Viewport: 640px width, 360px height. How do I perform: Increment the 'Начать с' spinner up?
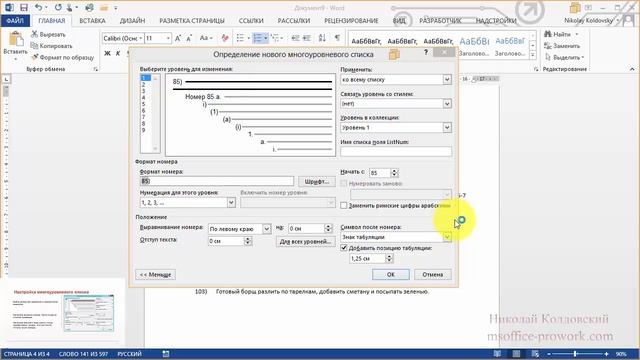pyautogui.click(x=394, y=171)
